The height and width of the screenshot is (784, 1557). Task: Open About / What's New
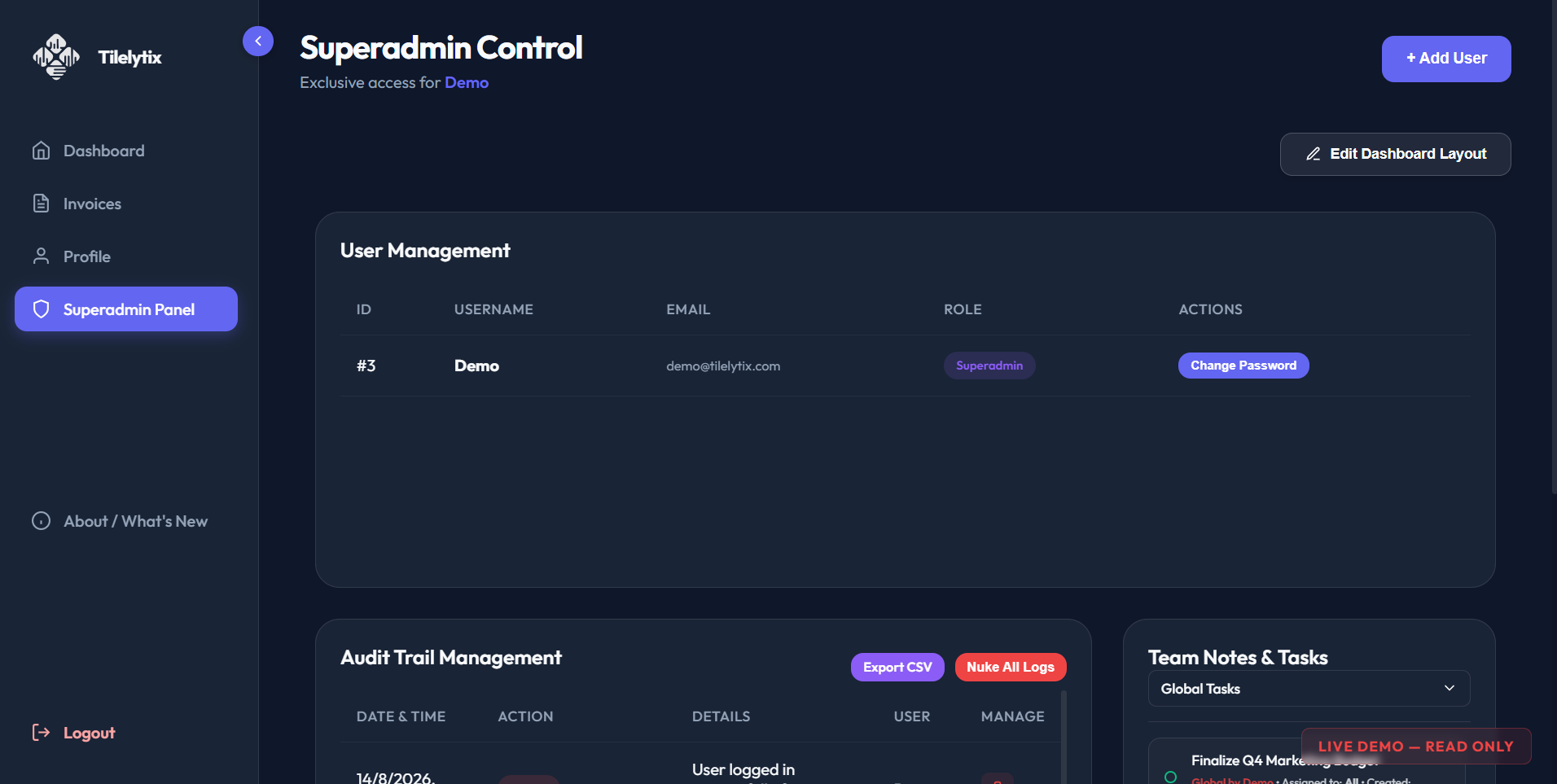(x=126, y=521)
